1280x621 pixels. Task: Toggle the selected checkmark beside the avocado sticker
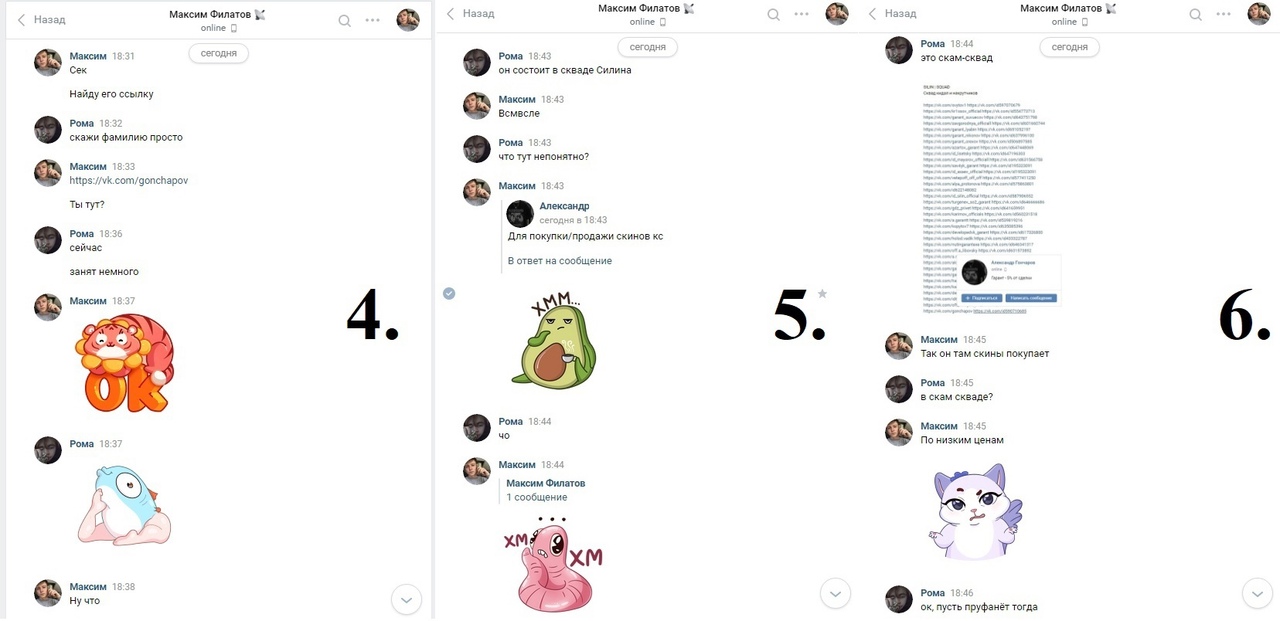449,293
